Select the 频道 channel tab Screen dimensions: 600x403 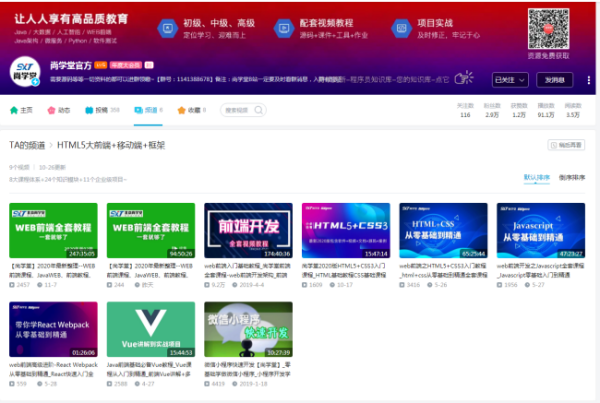coord(148,110)
